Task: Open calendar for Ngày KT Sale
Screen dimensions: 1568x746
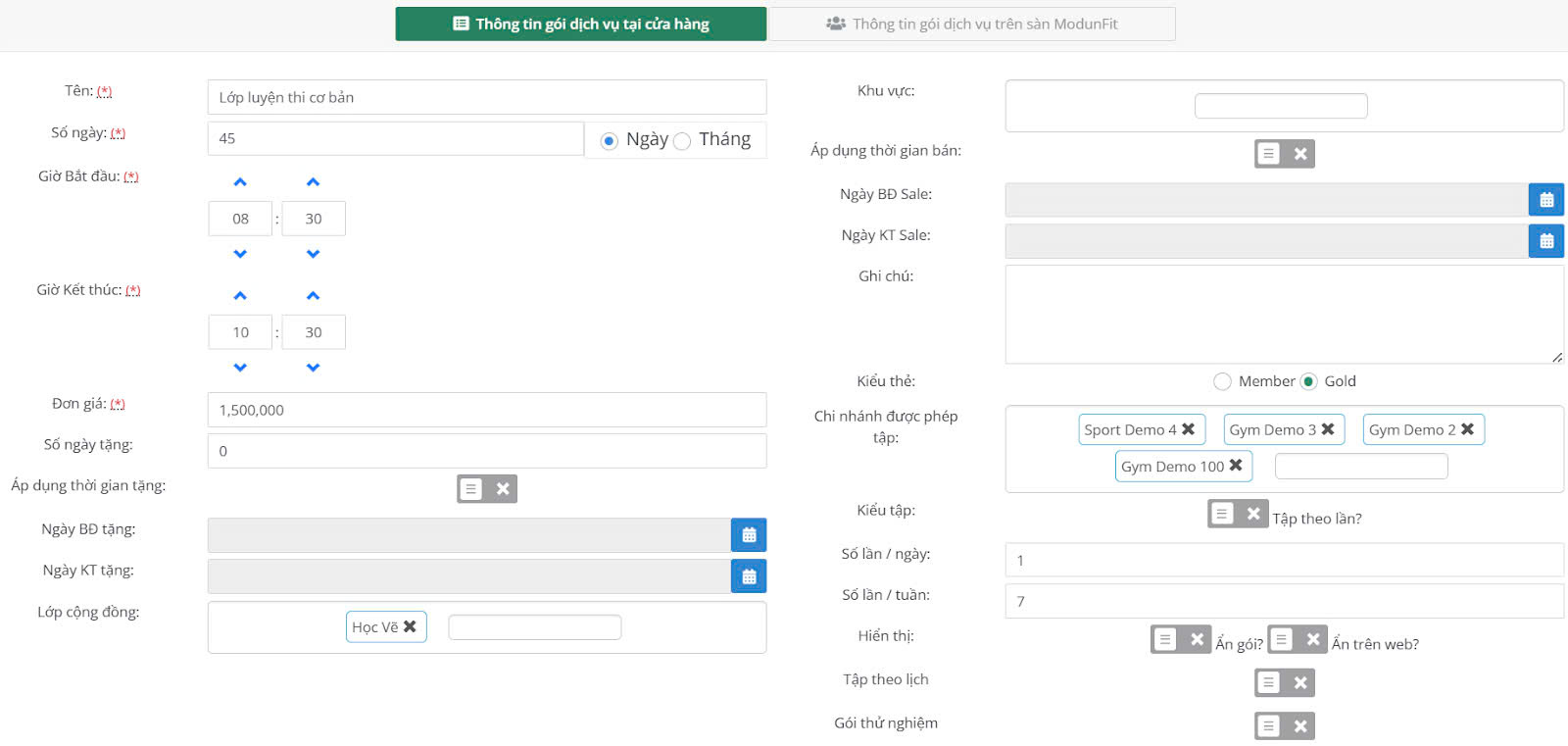Action: (1545, 241)
